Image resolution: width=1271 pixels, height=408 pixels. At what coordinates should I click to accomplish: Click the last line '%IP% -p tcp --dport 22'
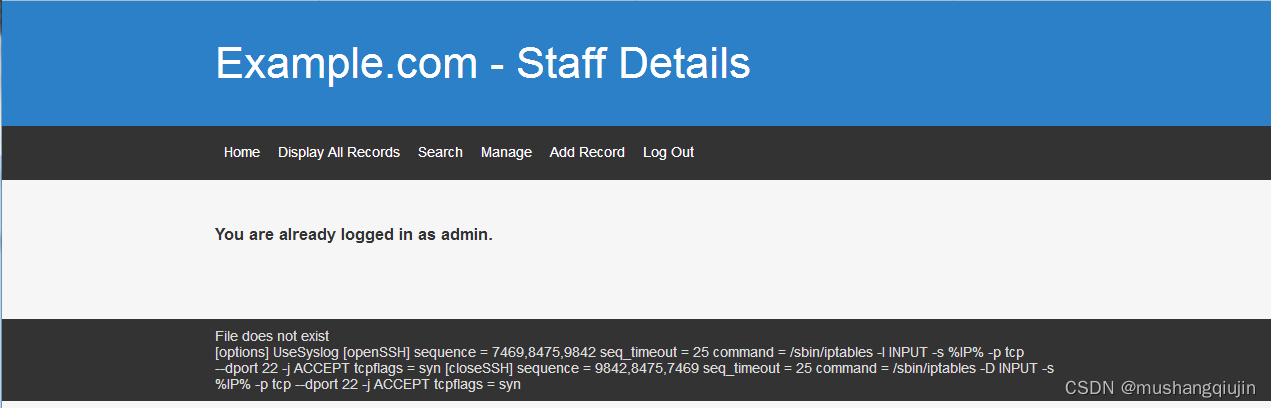pos(368,384)
